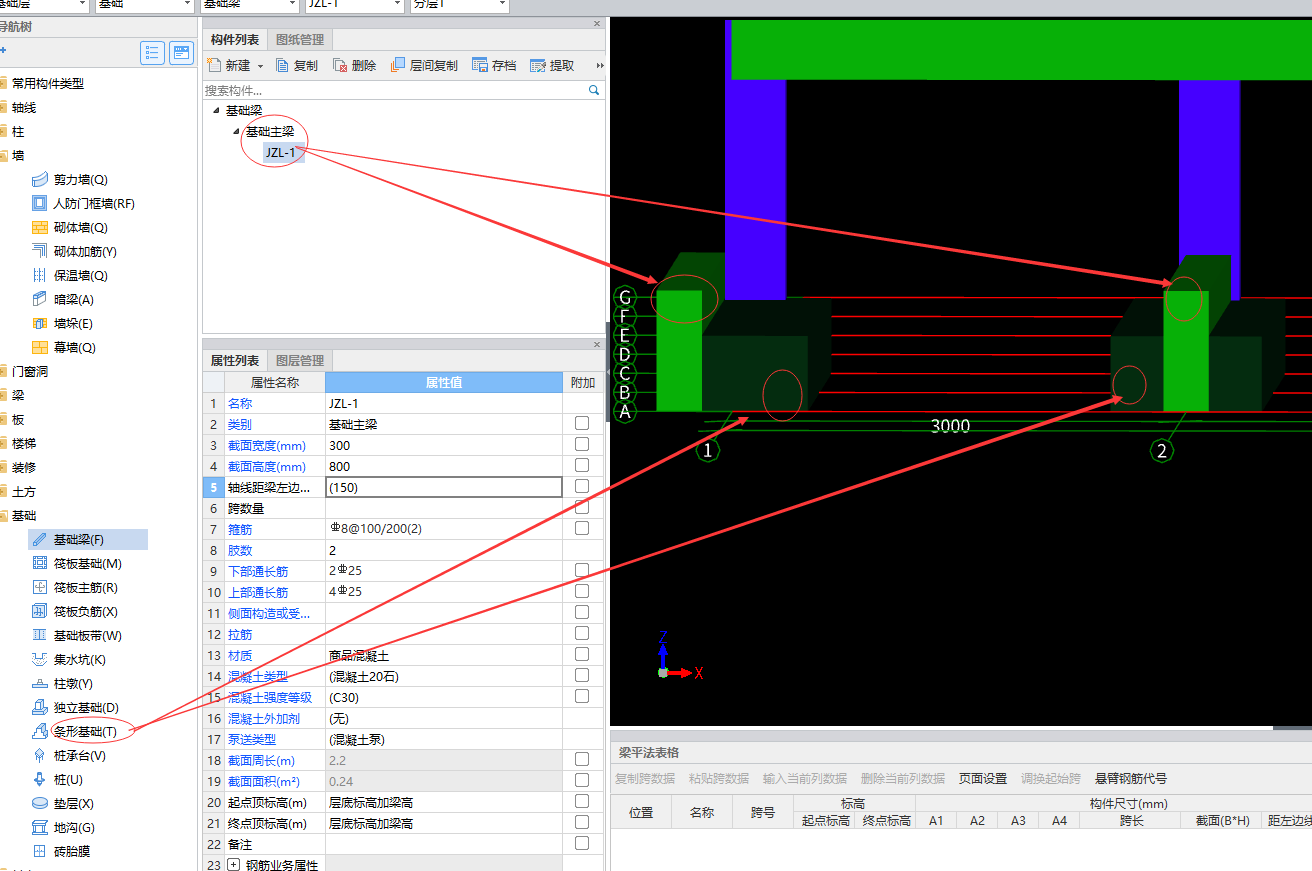Viewport: 1312px width, 871px height.
Task: Expand the 门窗洞 category in navigation tree
Action: point(3,372)
